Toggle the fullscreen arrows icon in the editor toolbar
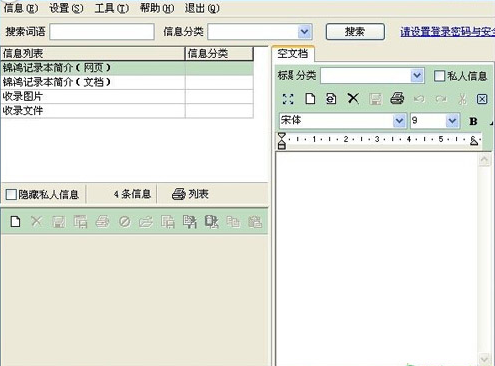The image size is (495, 366). point(288,99)
